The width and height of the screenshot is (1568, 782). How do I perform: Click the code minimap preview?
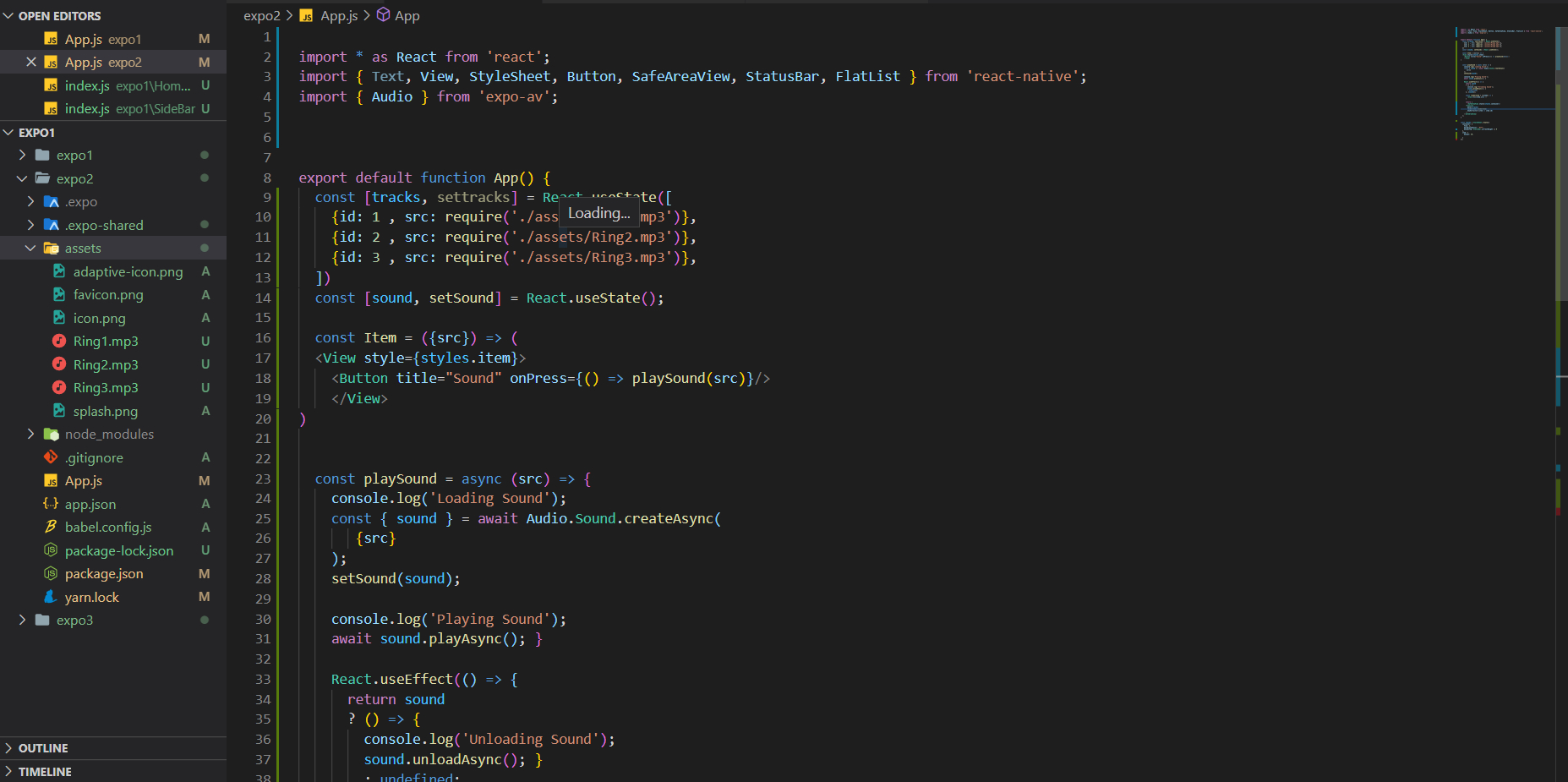(x=1501, y=85)
